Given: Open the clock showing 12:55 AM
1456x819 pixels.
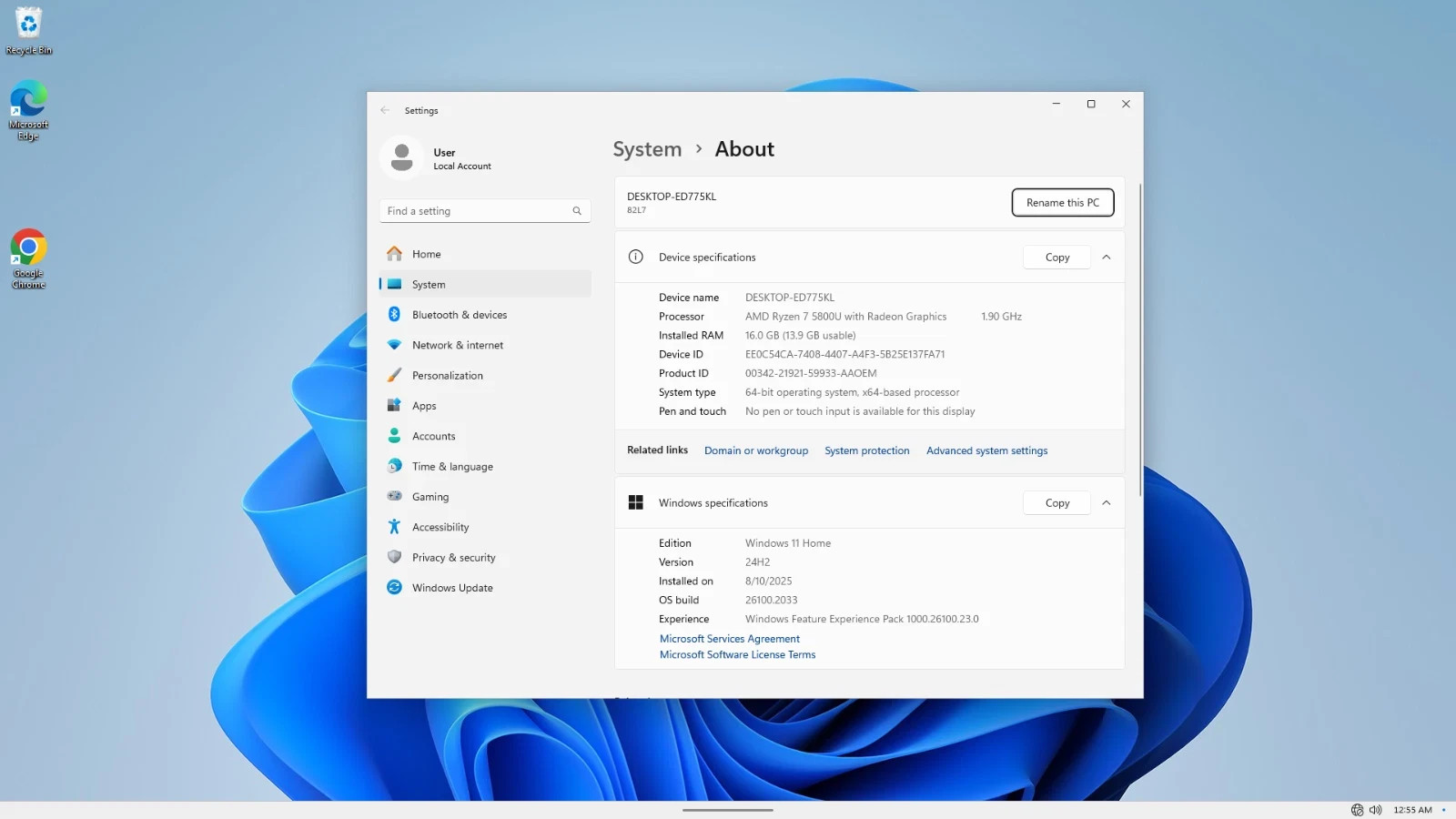Looking at the screenshot, I should pyautogui.click(x=1412, y=810).
